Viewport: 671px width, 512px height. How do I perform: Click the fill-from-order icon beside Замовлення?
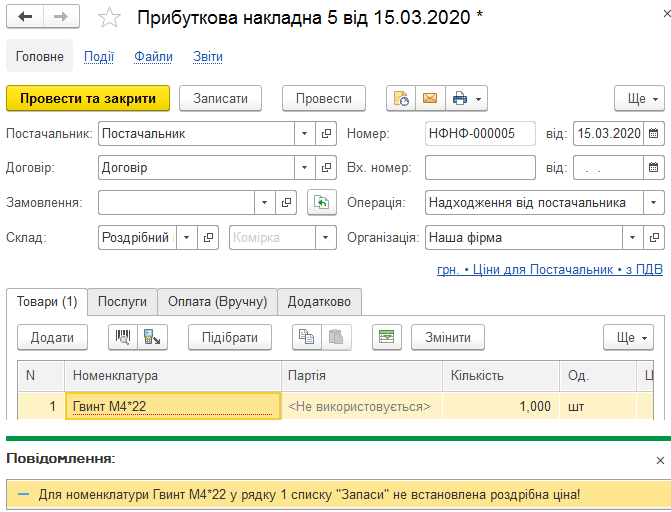point(322,202)
